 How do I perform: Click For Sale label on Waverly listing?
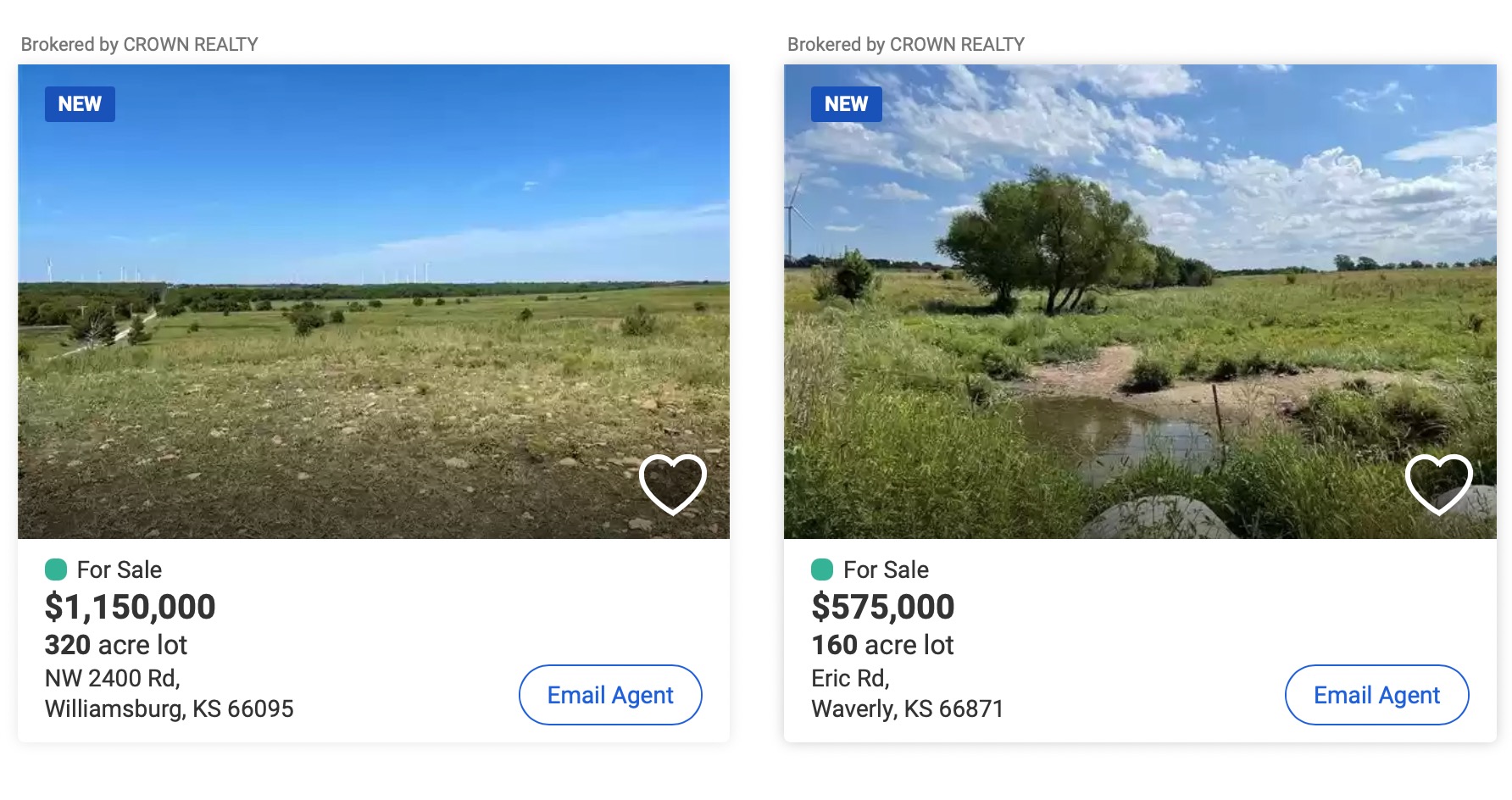point(886,569)
